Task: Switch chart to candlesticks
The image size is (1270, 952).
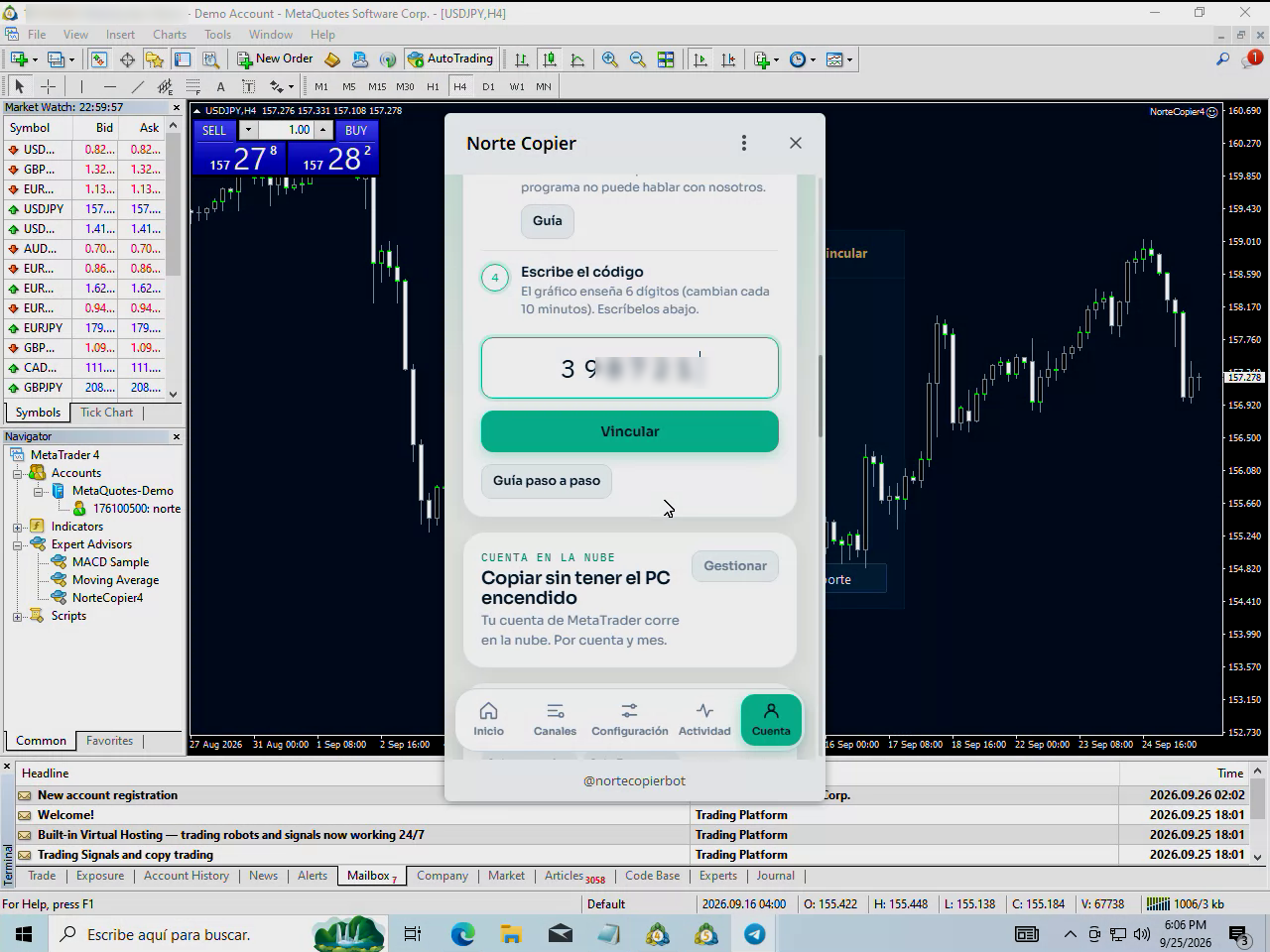Action: point(549,59)
